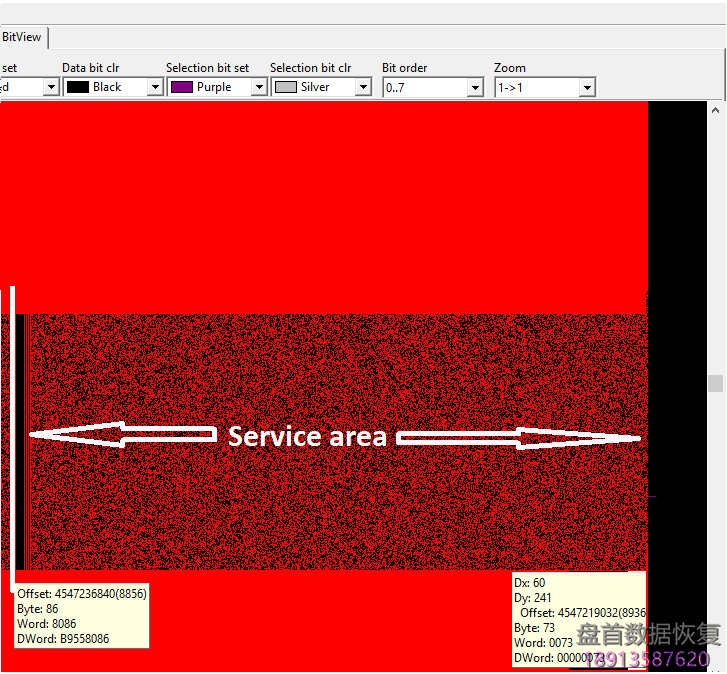Open the Zoom dropdown arrow
This screenshot has height=674, width=727.
(586, 88)
